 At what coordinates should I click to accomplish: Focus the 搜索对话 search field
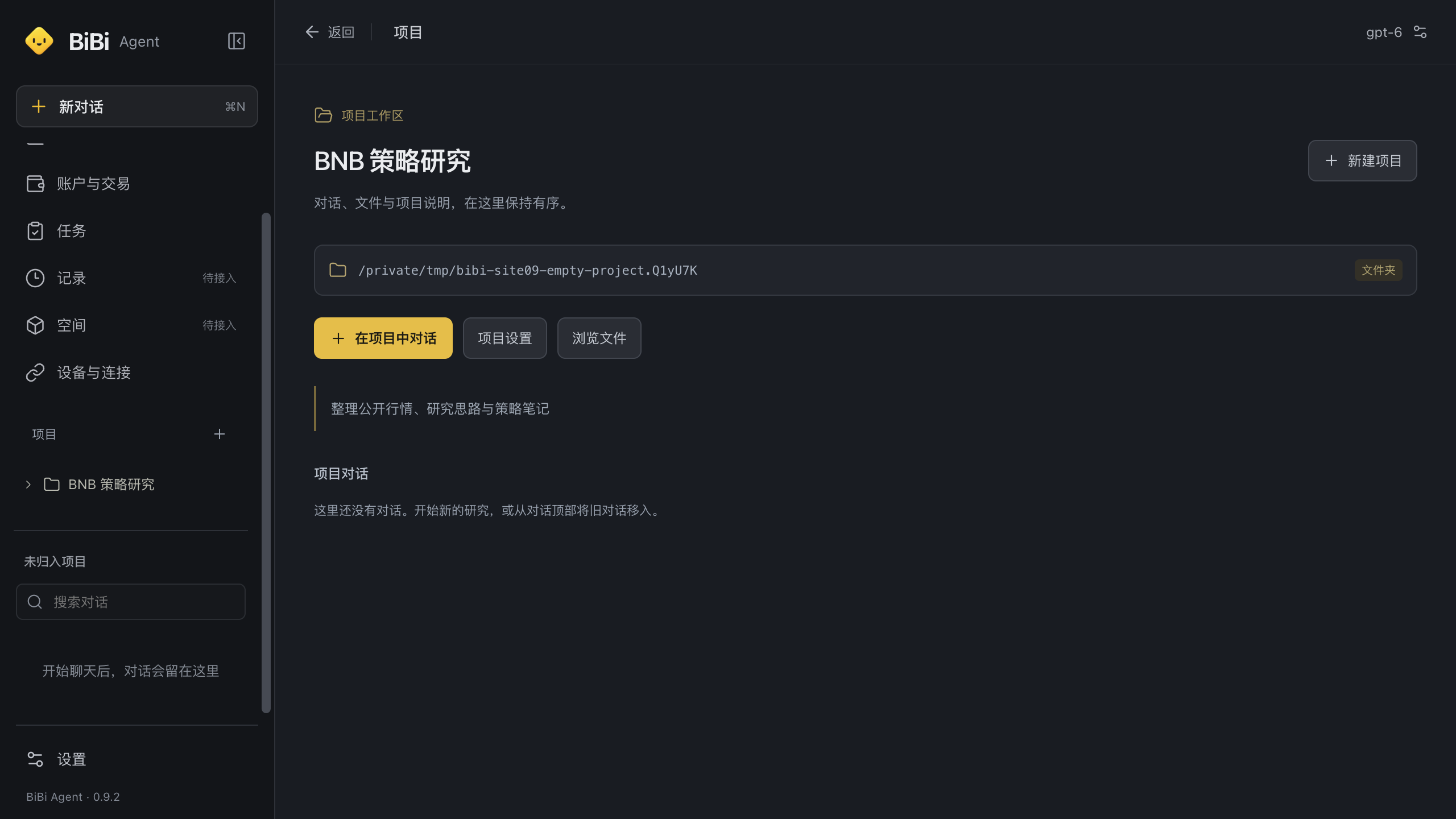click(x=131, y=602)
